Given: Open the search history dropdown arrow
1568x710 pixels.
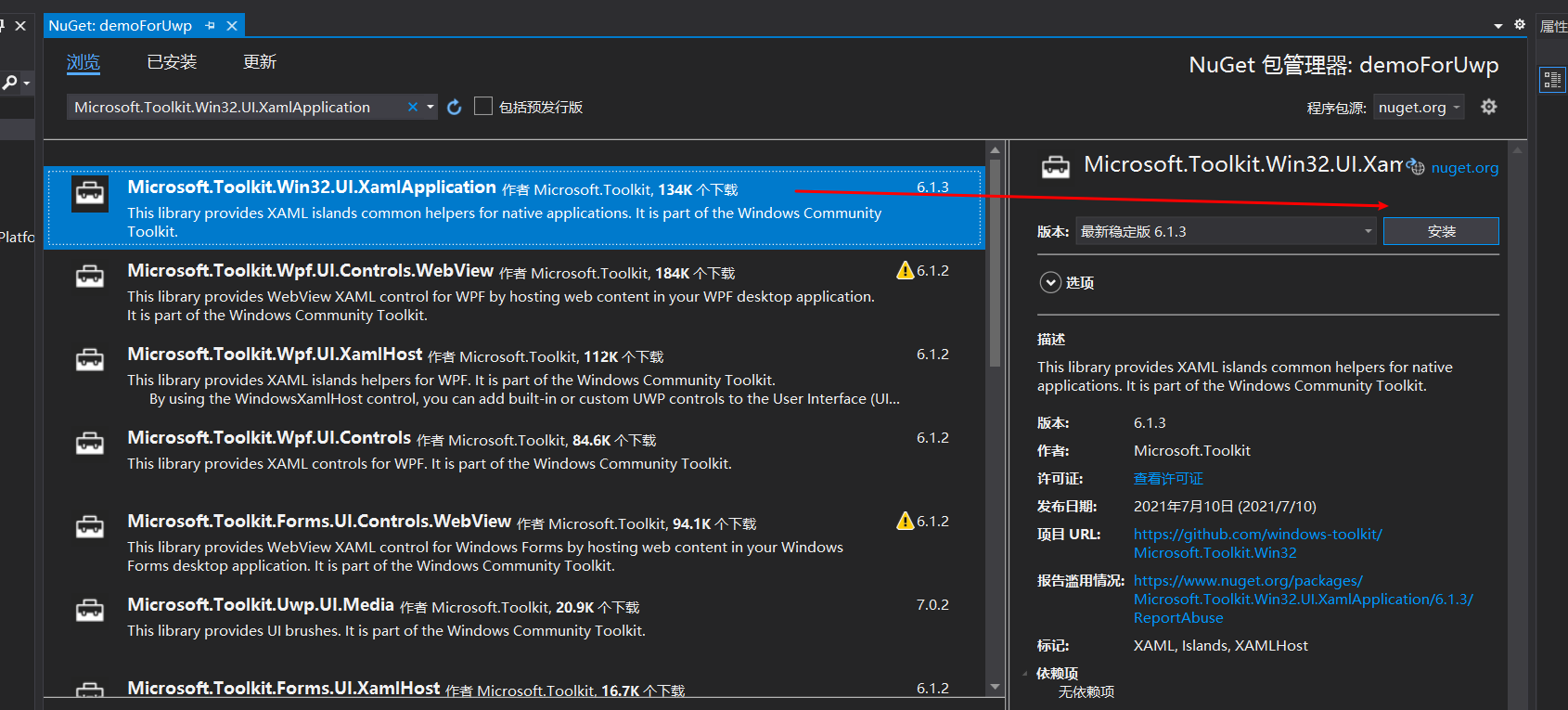Looking at the screenshot, I should [x=431, y=108].
